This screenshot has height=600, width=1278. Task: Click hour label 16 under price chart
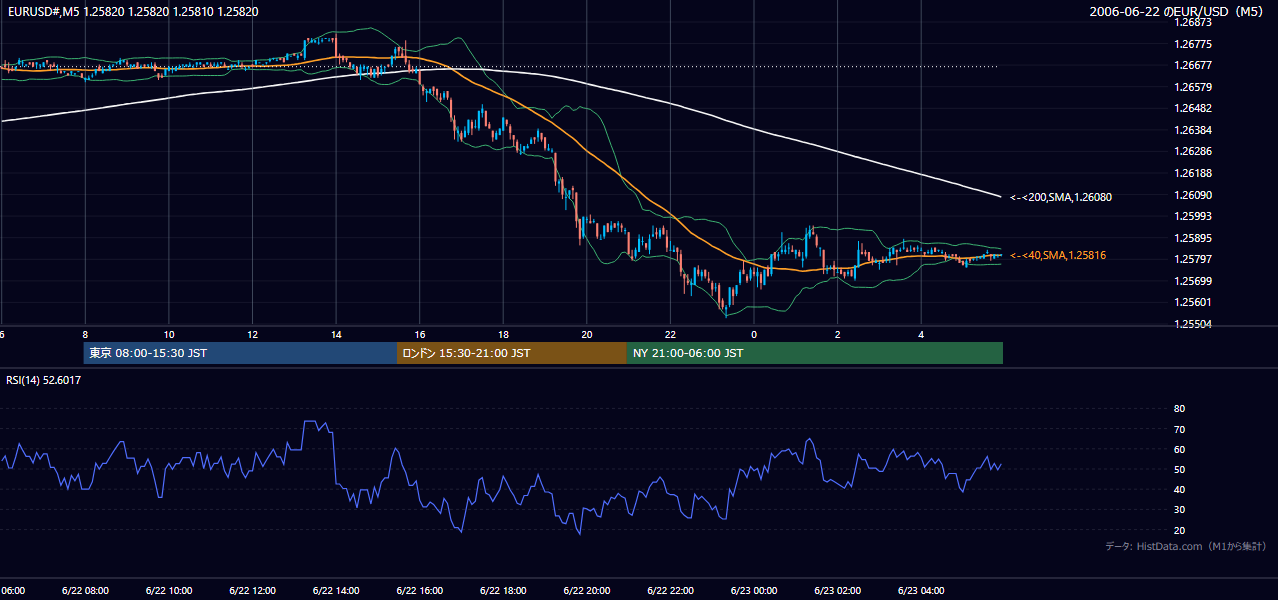click(420, 334)
